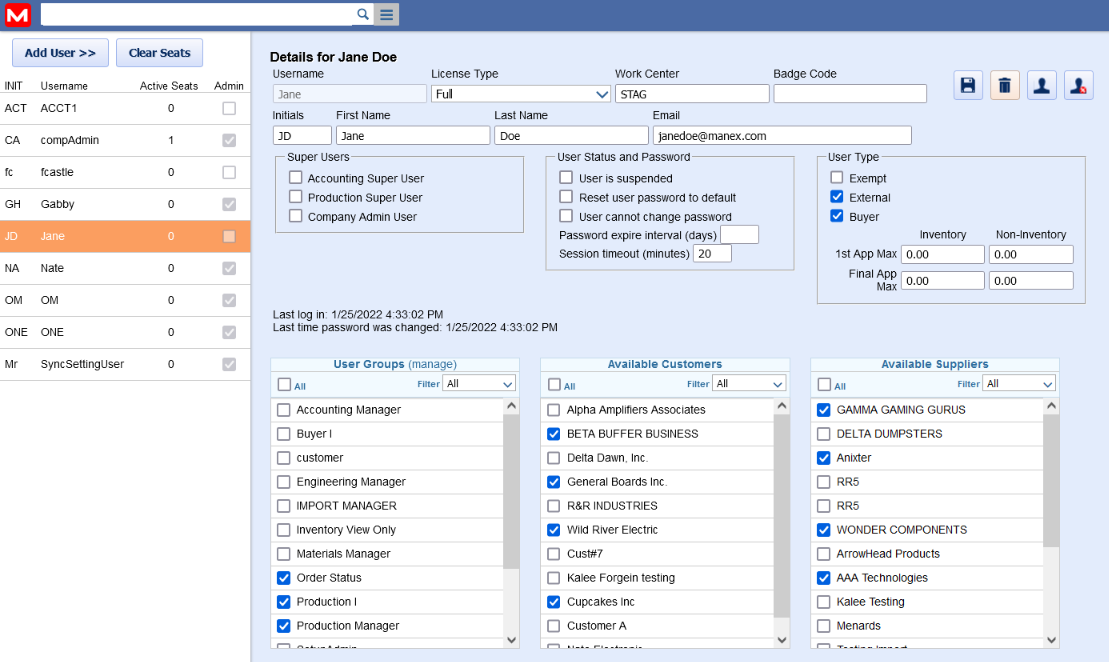This screenshot has height=662, width=1109.
Task: Click the Email field
Action: click(x=782, y=135)
